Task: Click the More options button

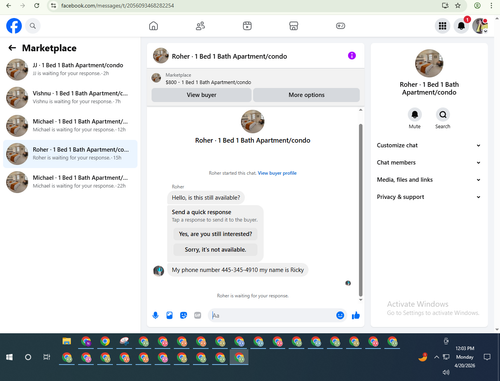Action: (306, 95)
